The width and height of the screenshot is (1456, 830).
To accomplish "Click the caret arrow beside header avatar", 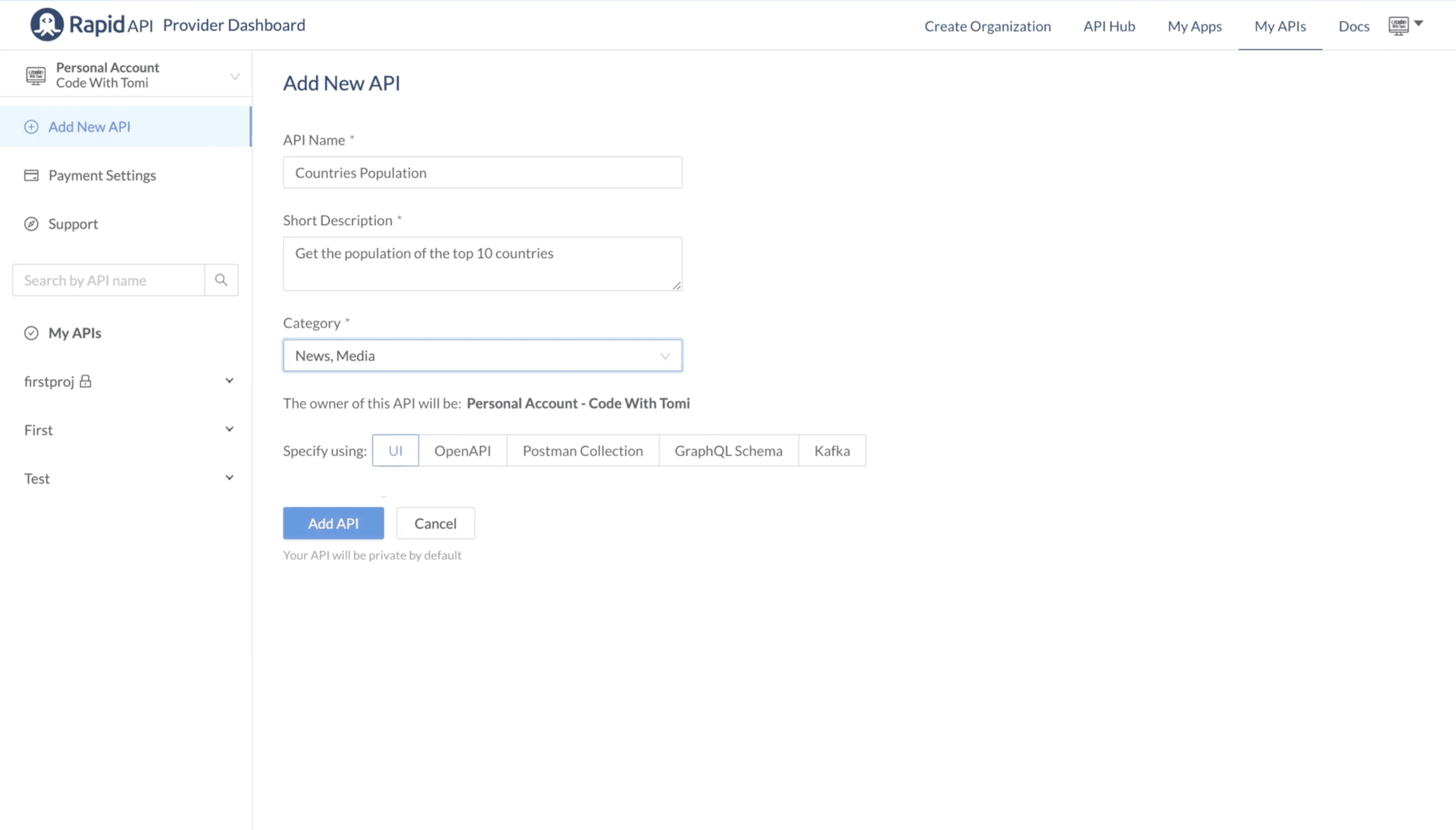I will [1419, 23].
